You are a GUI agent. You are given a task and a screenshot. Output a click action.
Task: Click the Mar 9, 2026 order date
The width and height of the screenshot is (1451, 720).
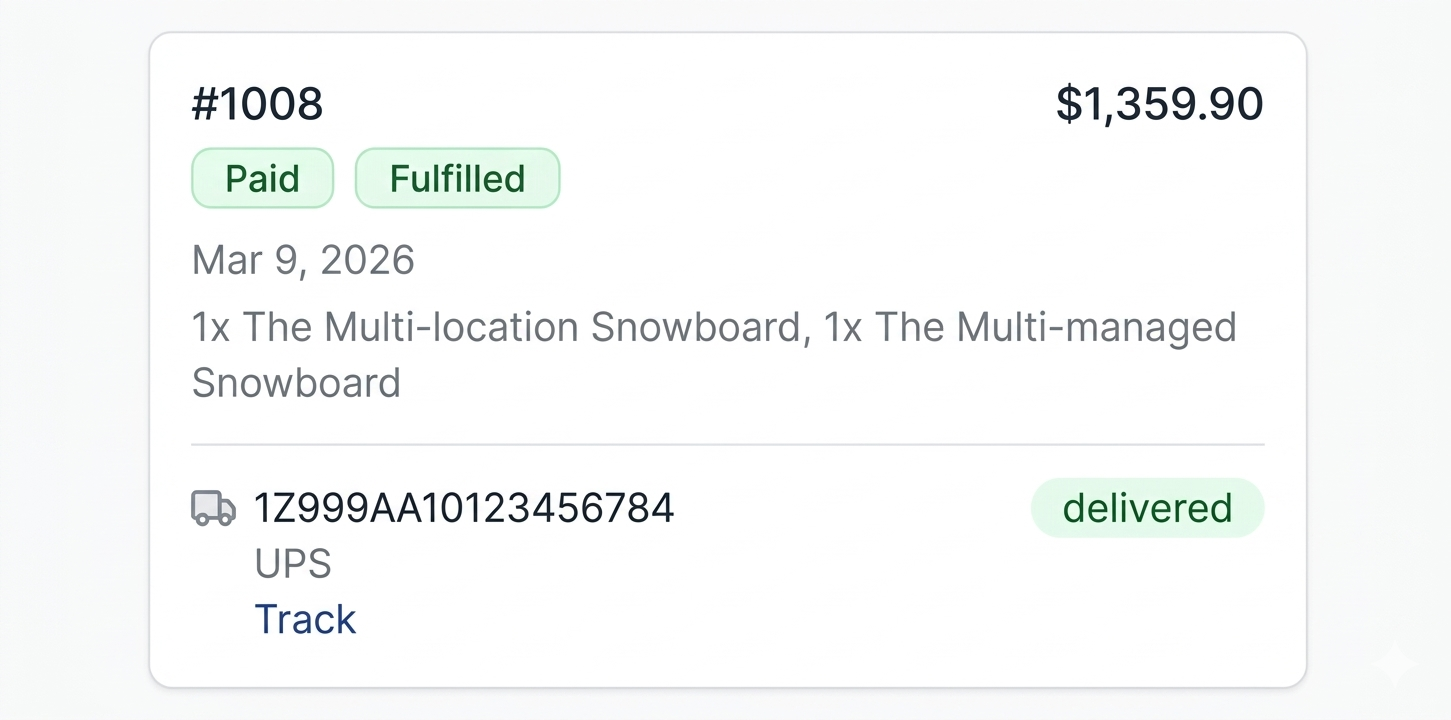303,260
